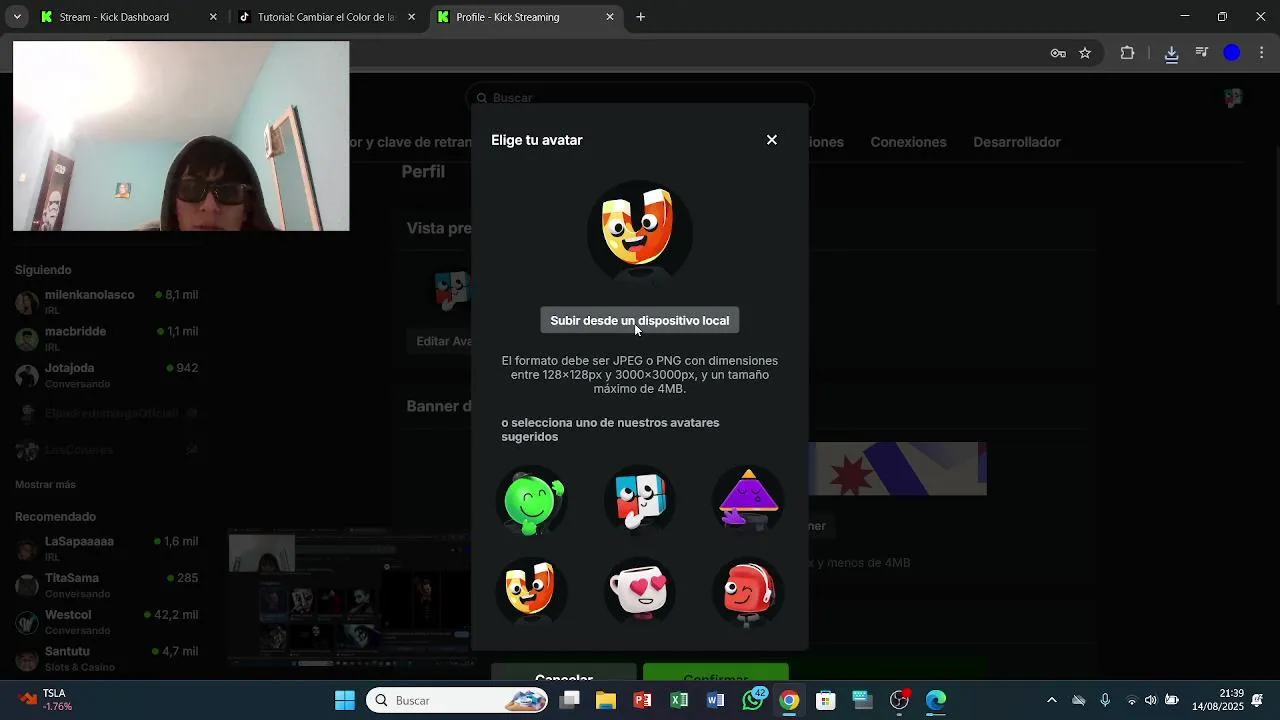Close the Elige tu avatar dialog

tap(771, 140)
